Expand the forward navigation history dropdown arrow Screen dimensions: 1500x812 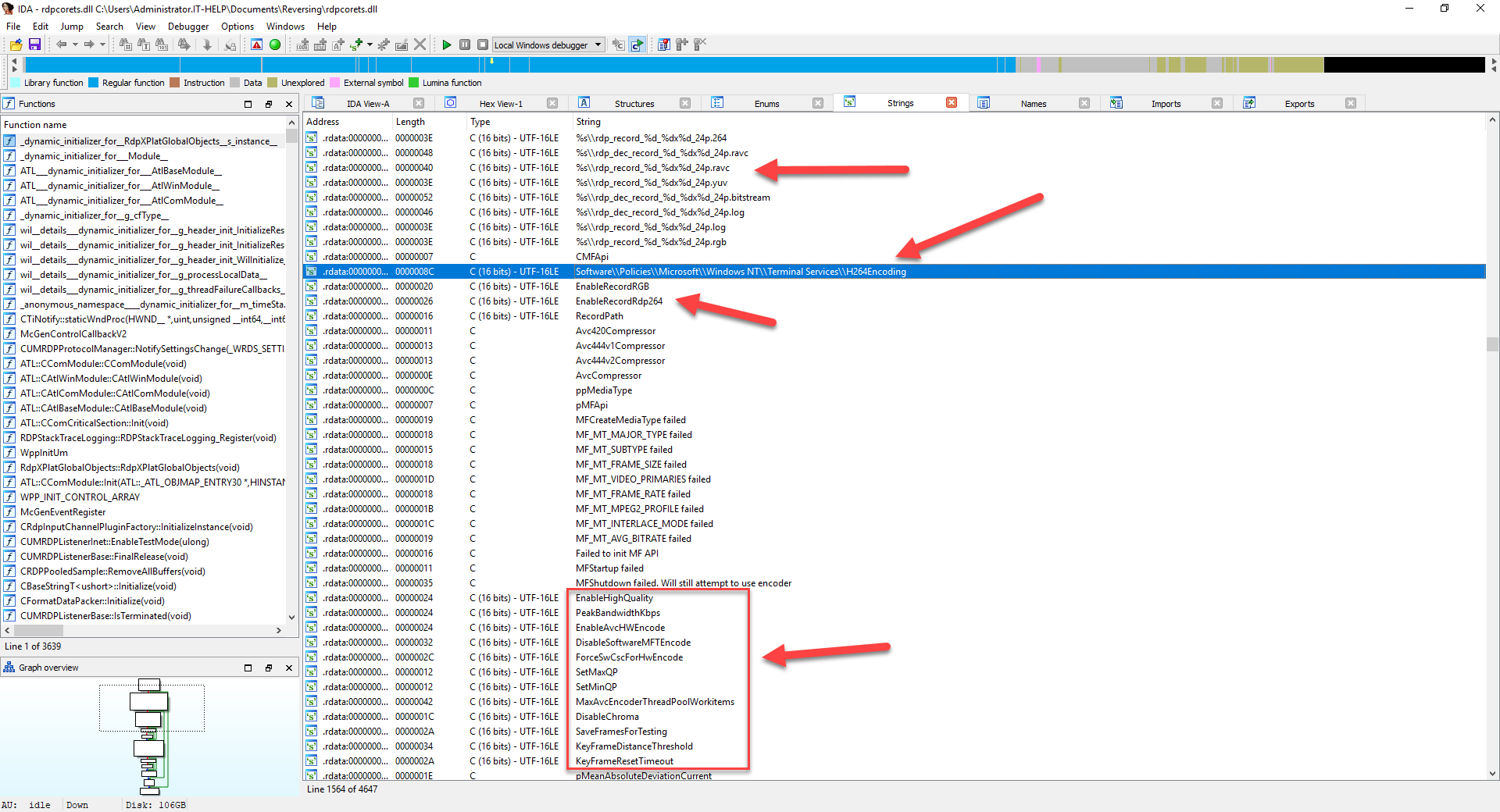click(x=102, y=45)
